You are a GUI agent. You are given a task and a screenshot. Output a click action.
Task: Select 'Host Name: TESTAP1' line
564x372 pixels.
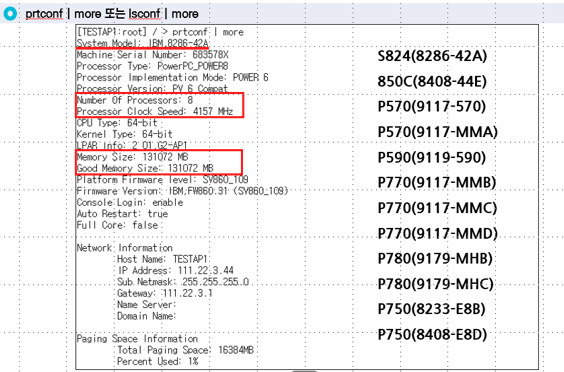[162, 259]
